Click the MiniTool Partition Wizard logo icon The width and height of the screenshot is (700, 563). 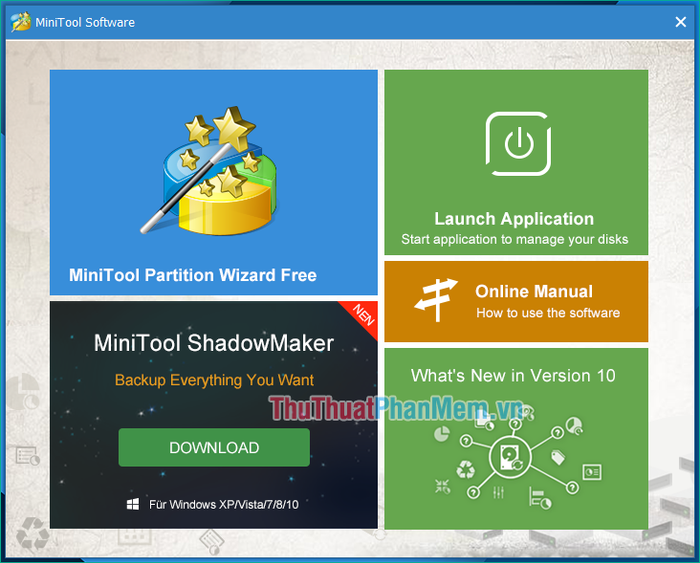(x=209, y=171)
